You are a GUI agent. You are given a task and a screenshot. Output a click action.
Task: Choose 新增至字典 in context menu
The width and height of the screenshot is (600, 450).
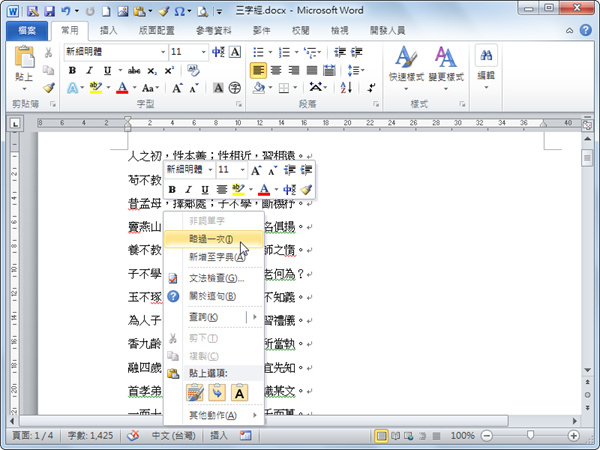(x=214, y=257)
